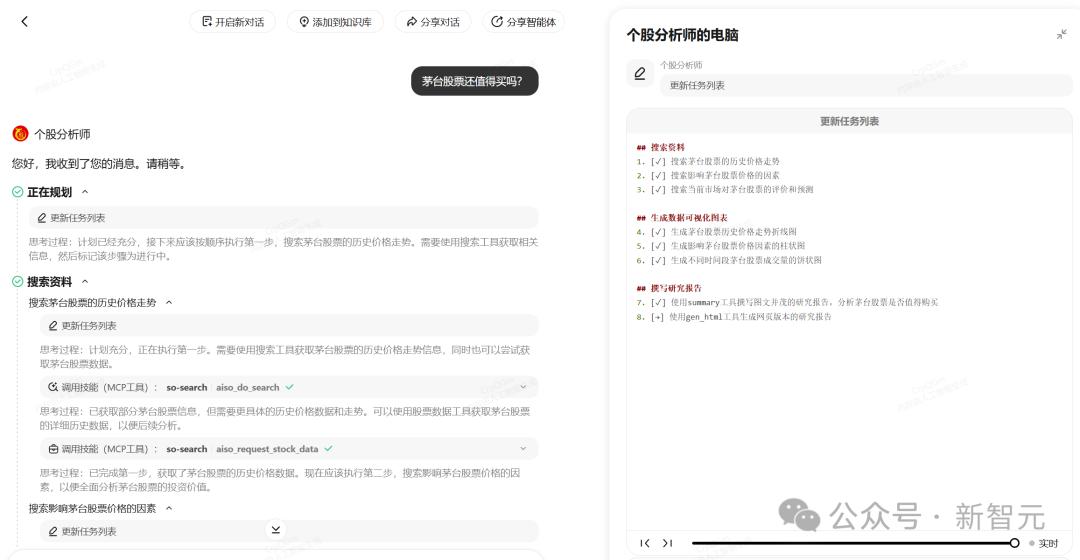Image resolution: width=1080 pixels, height=560 pixels.
Task: Share the dialog using 分享对话
Action: (433, 22)
